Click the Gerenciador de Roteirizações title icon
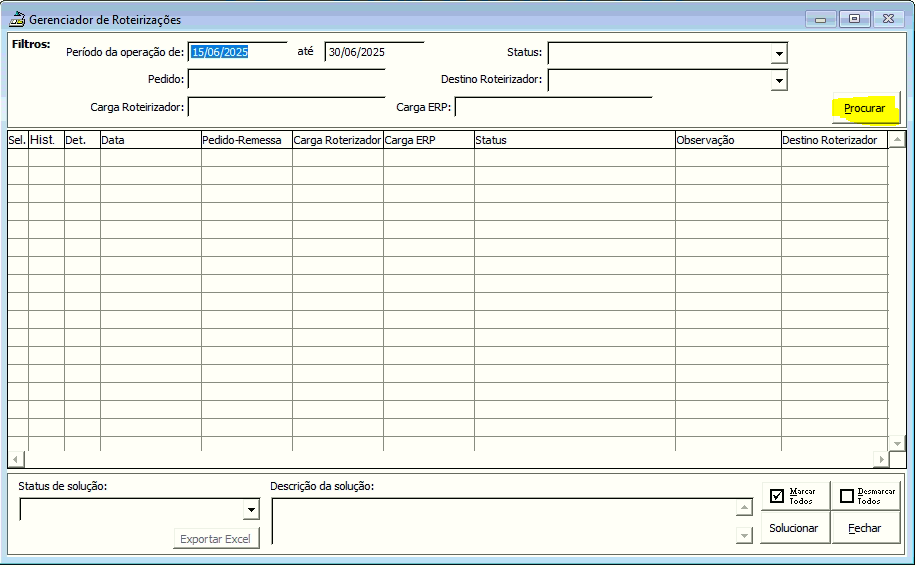The width and height of the screenshot is (916, 567). (17, 19)
